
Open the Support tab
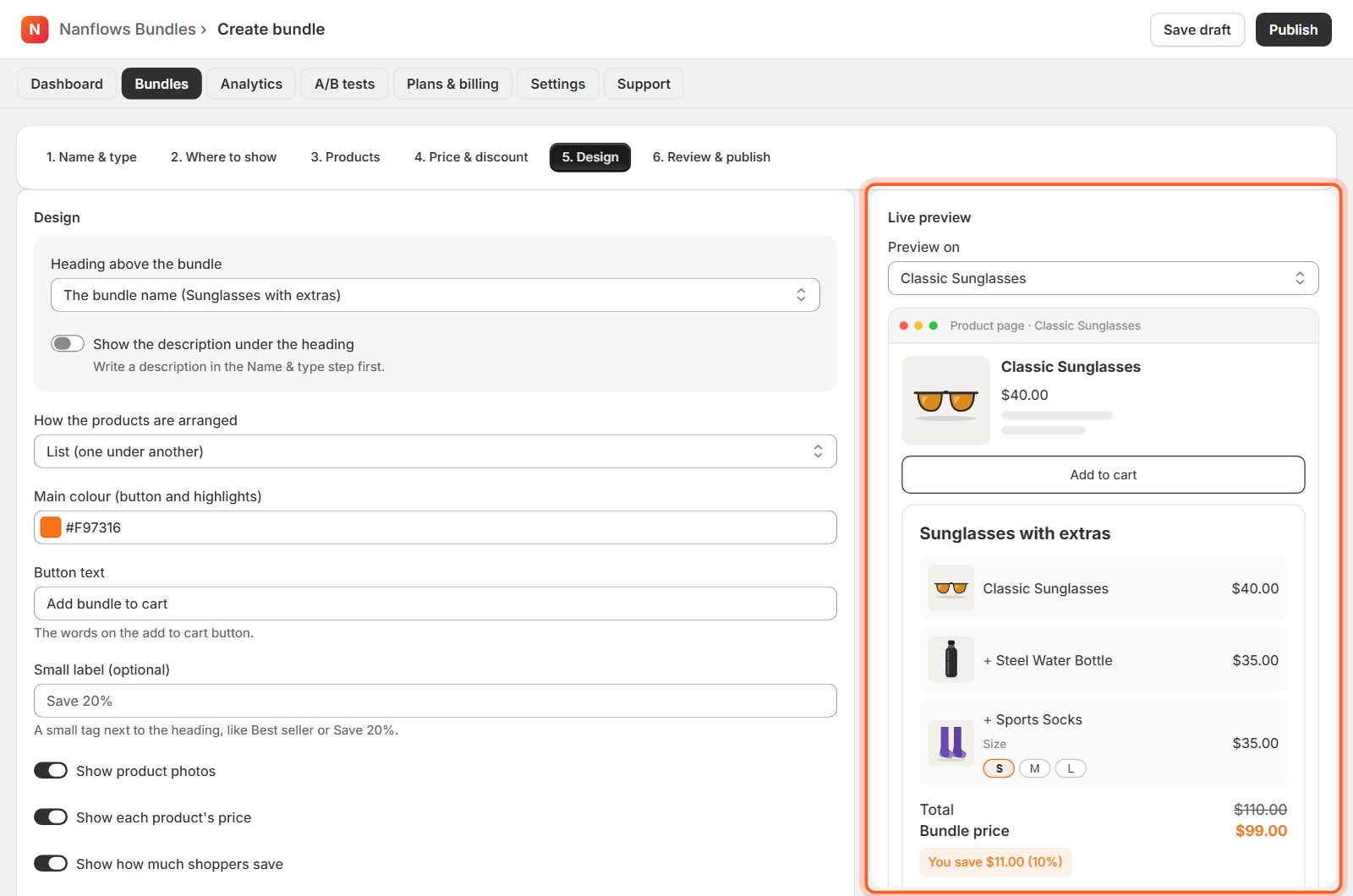(644, 84)
